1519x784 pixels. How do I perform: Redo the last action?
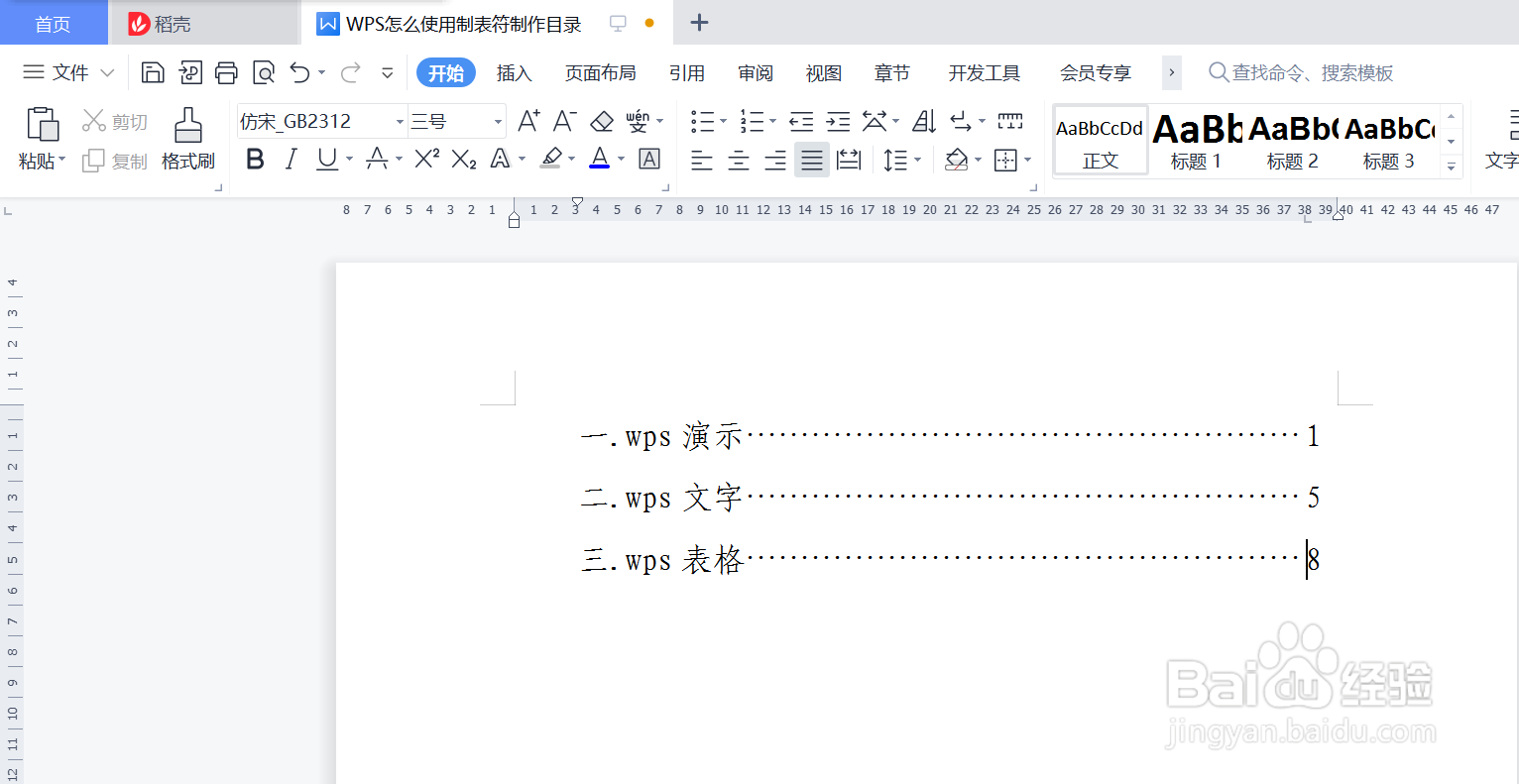pos(351,72)
